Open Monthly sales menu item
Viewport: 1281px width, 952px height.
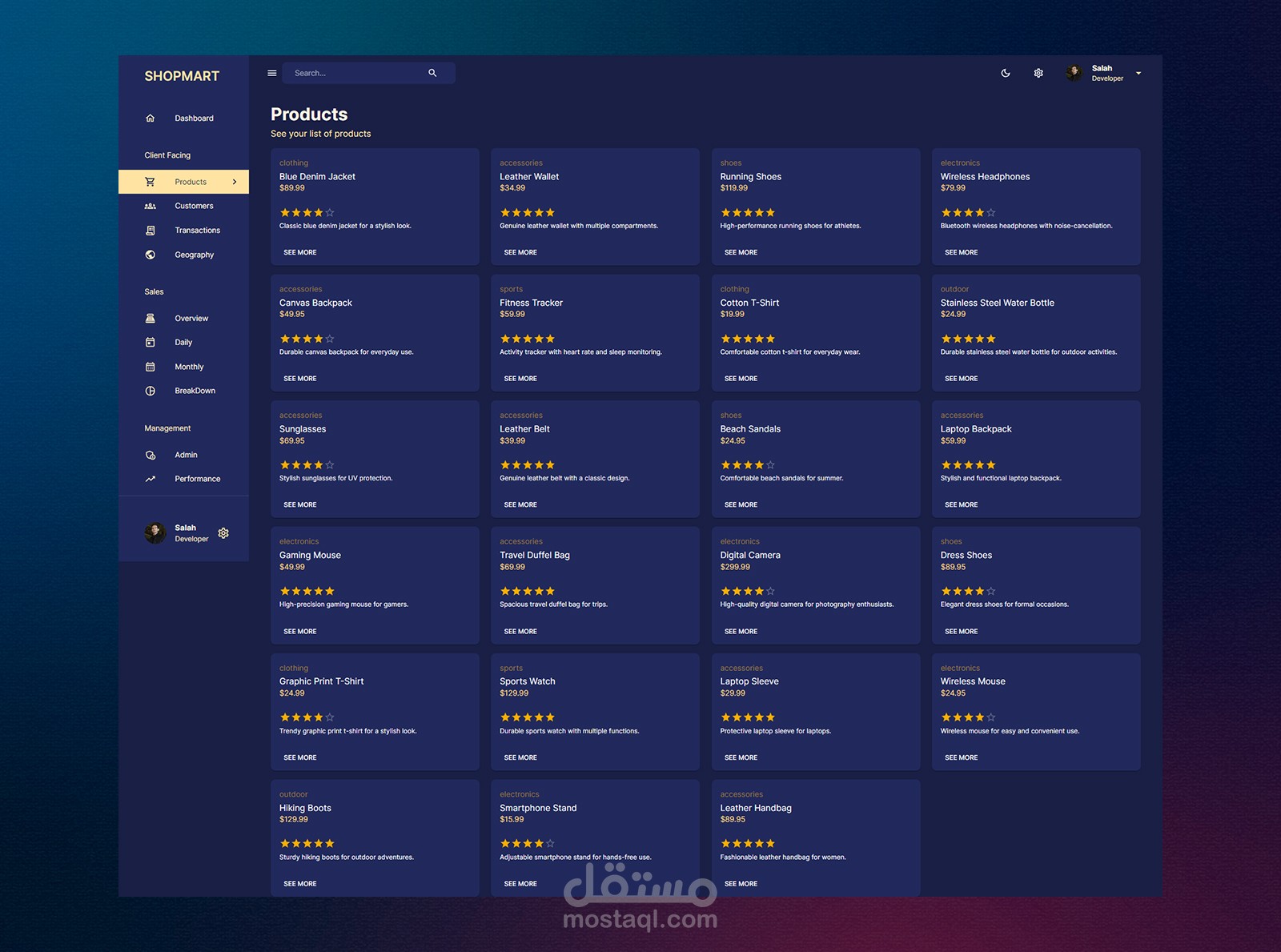183,367
